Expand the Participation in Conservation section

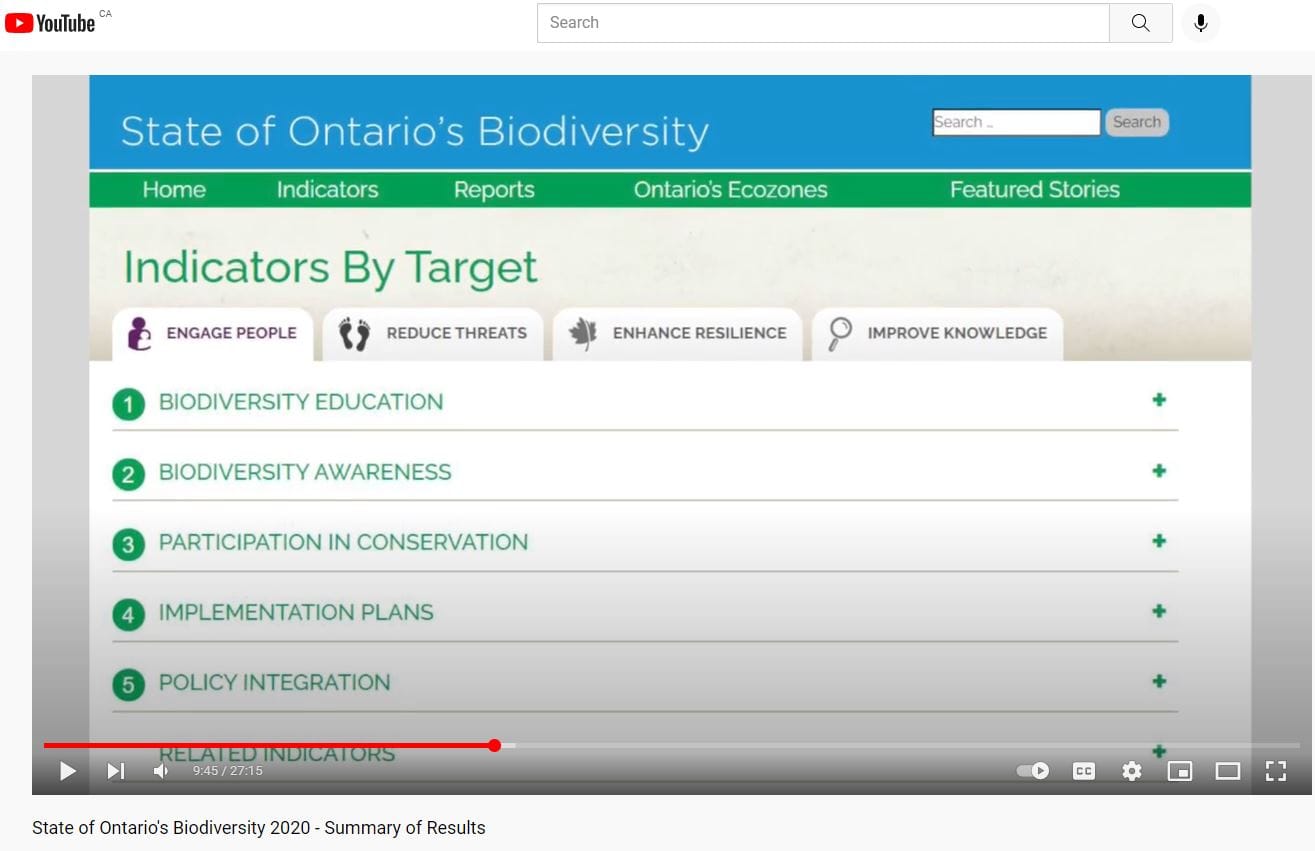tap(1159, 540)
